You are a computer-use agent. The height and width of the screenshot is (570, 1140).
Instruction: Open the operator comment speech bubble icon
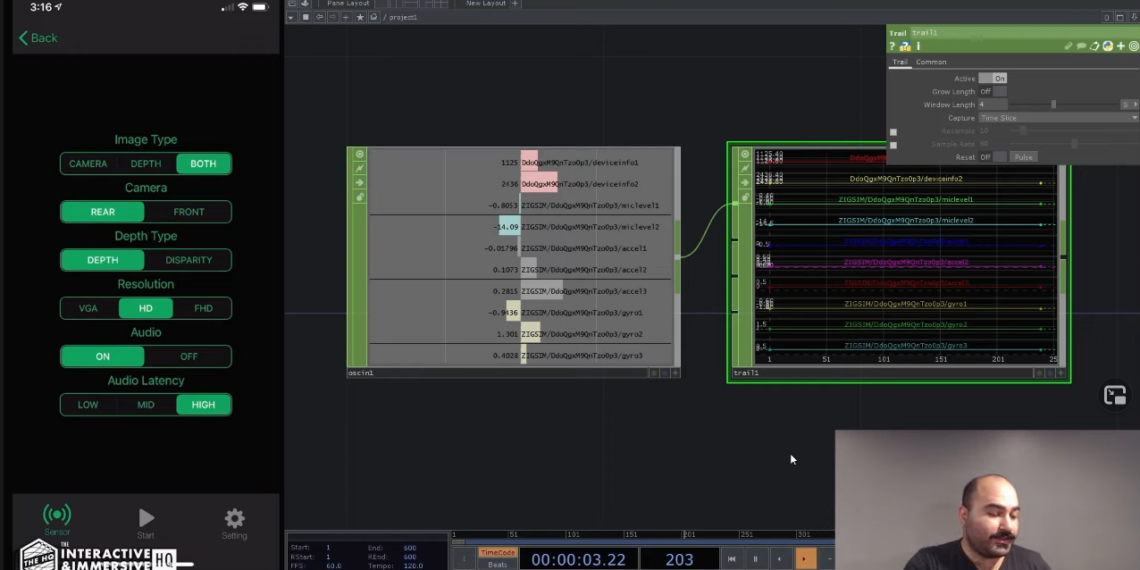(1081, 46)
